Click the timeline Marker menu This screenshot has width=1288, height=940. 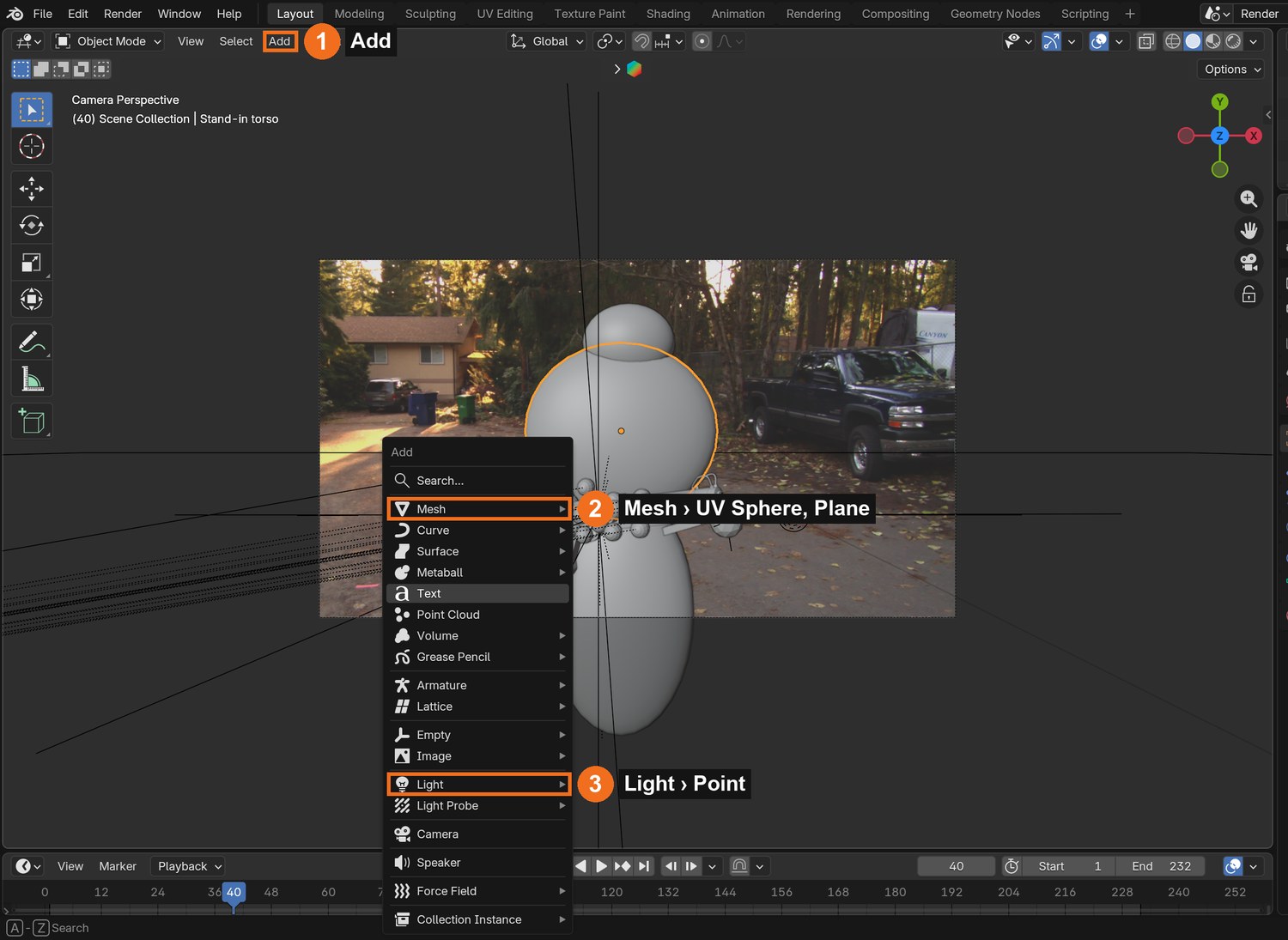point(118,866)
